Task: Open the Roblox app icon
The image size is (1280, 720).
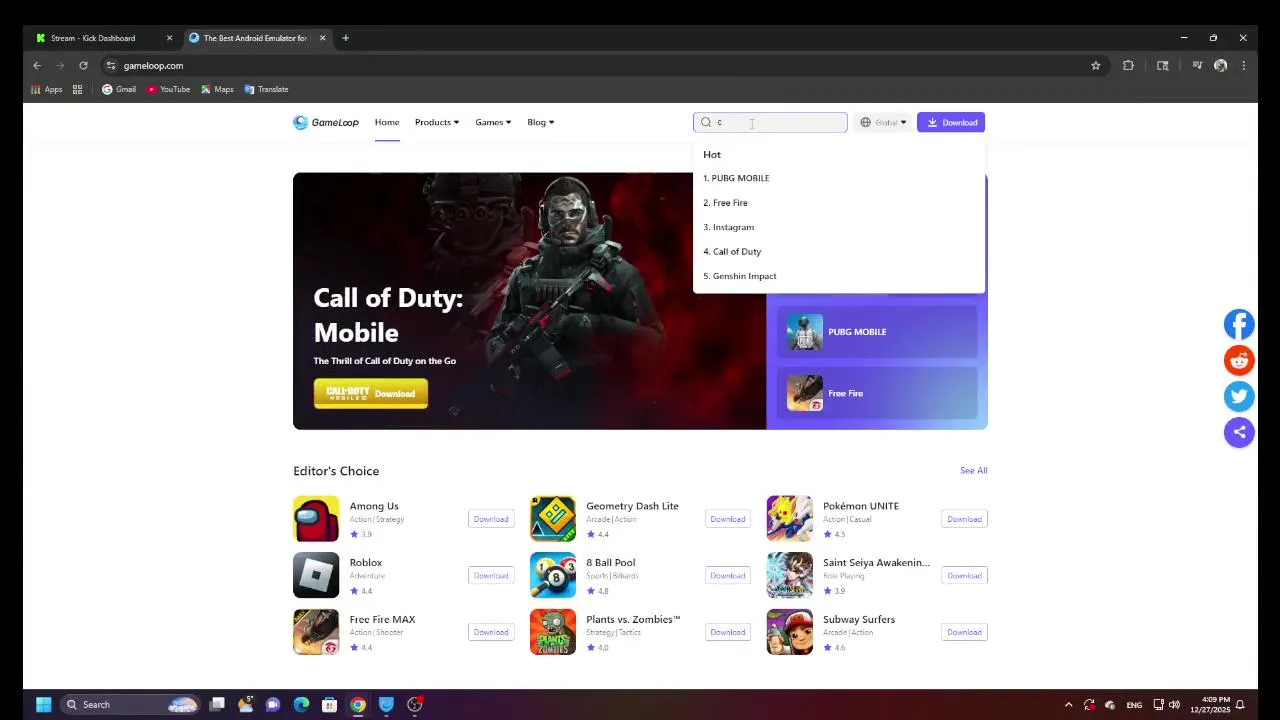Action: pyautogui.click(x=316, y=575)
